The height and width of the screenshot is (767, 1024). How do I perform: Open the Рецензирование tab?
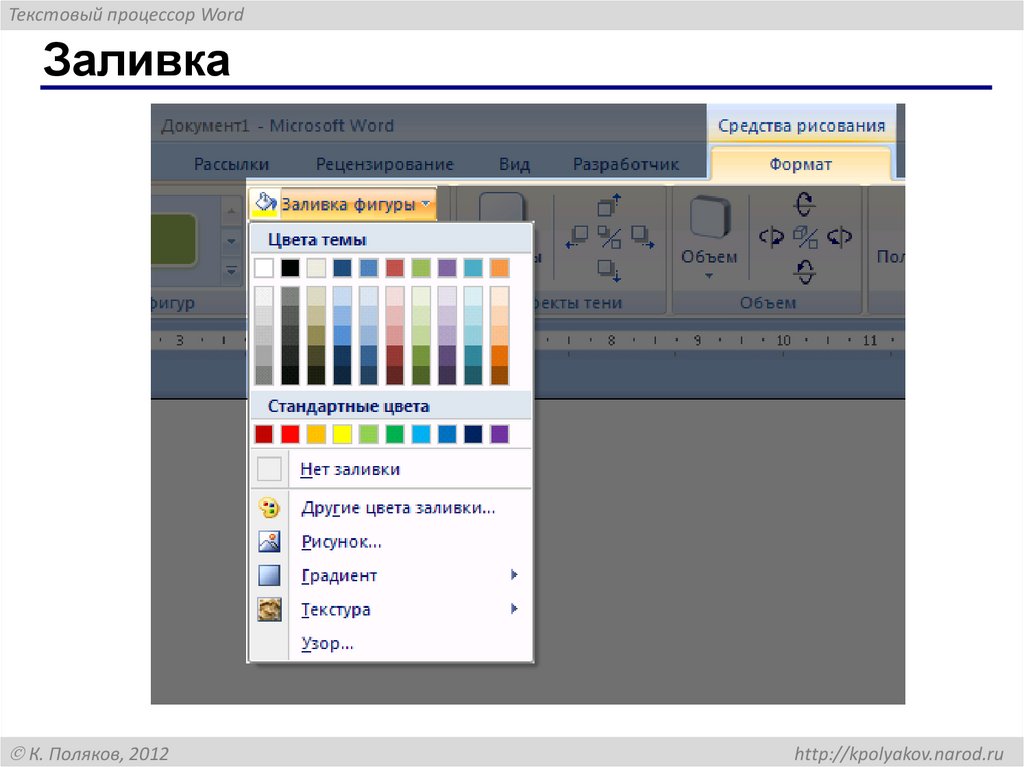point(384,164)
